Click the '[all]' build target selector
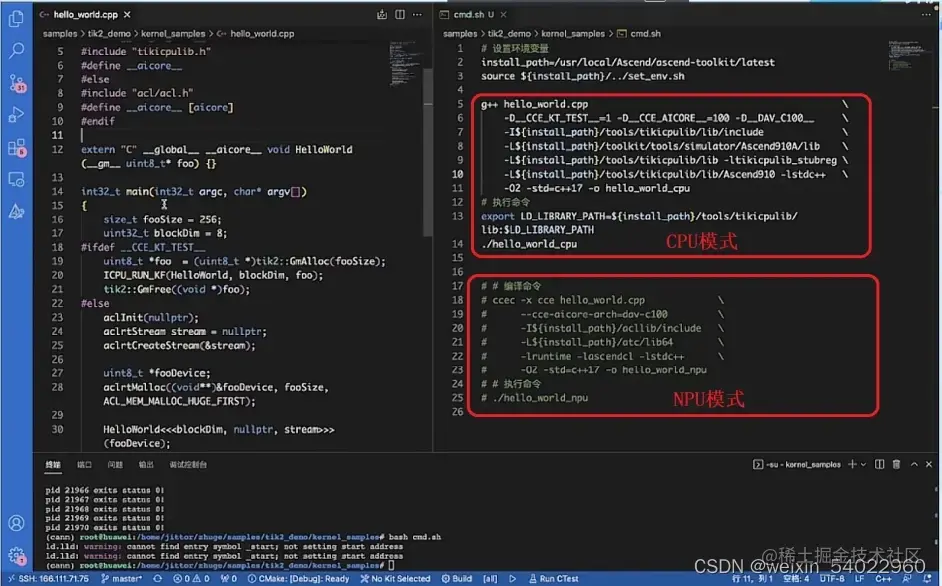The image size is (942, 586). click(490, 579)
